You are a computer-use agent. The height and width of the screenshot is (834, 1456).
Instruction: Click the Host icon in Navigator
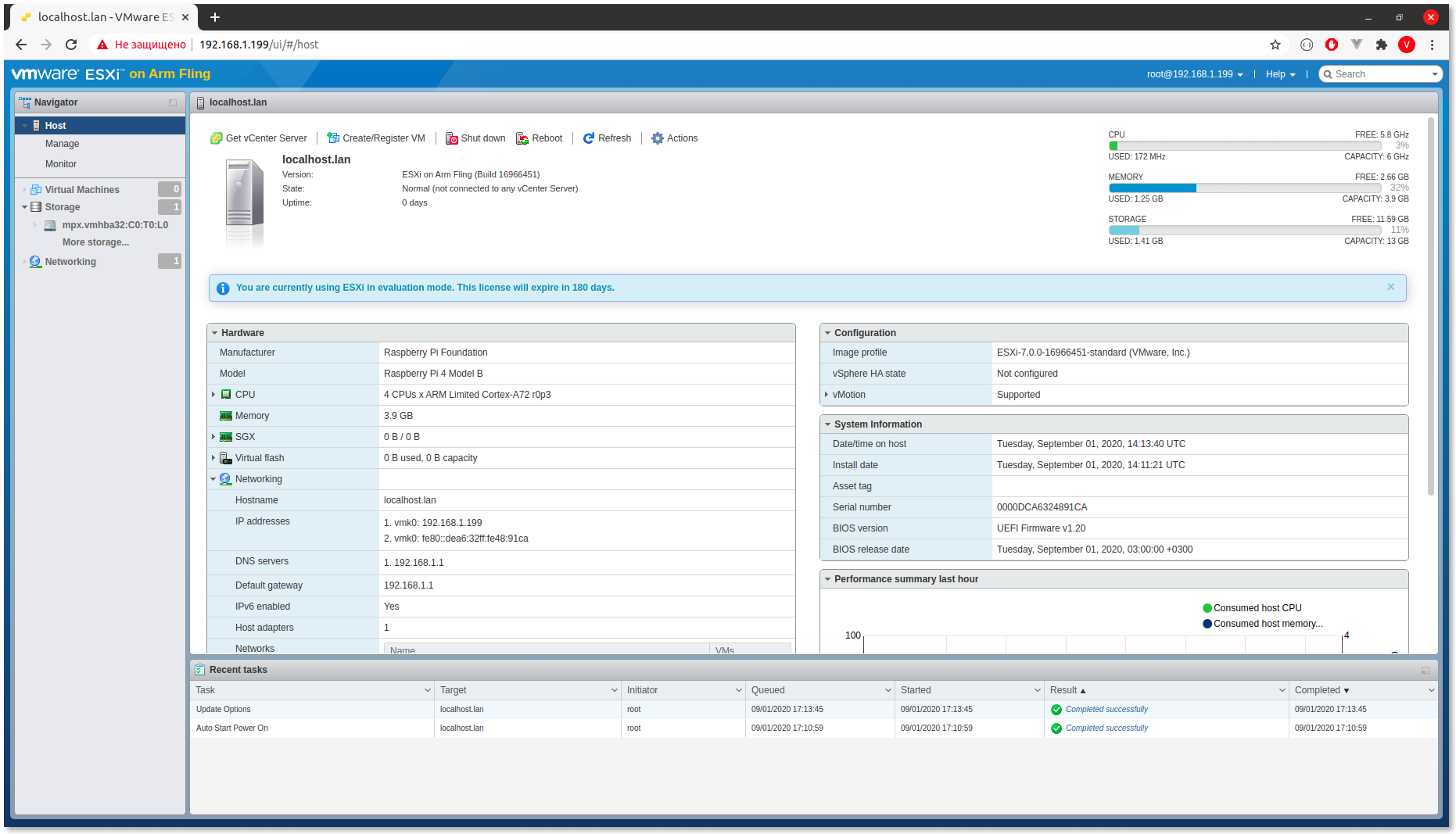click(x=37, y=126)
